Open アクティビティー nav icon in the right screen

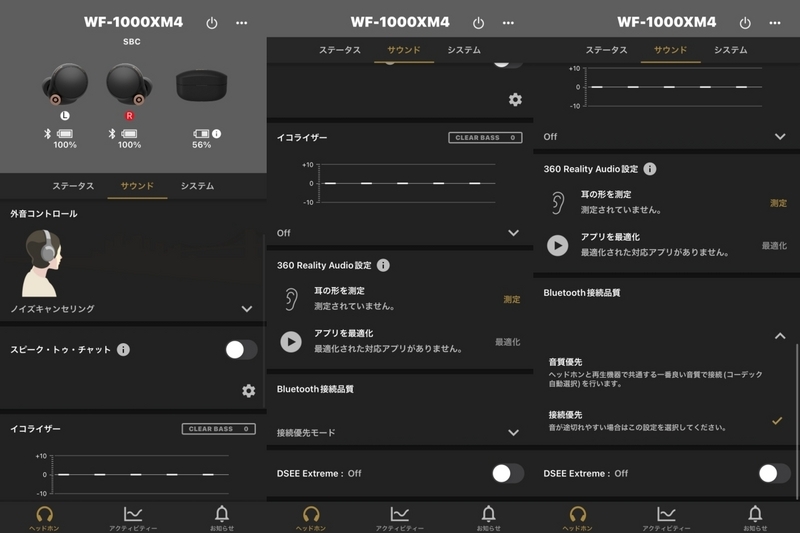[x=666, y=518]
